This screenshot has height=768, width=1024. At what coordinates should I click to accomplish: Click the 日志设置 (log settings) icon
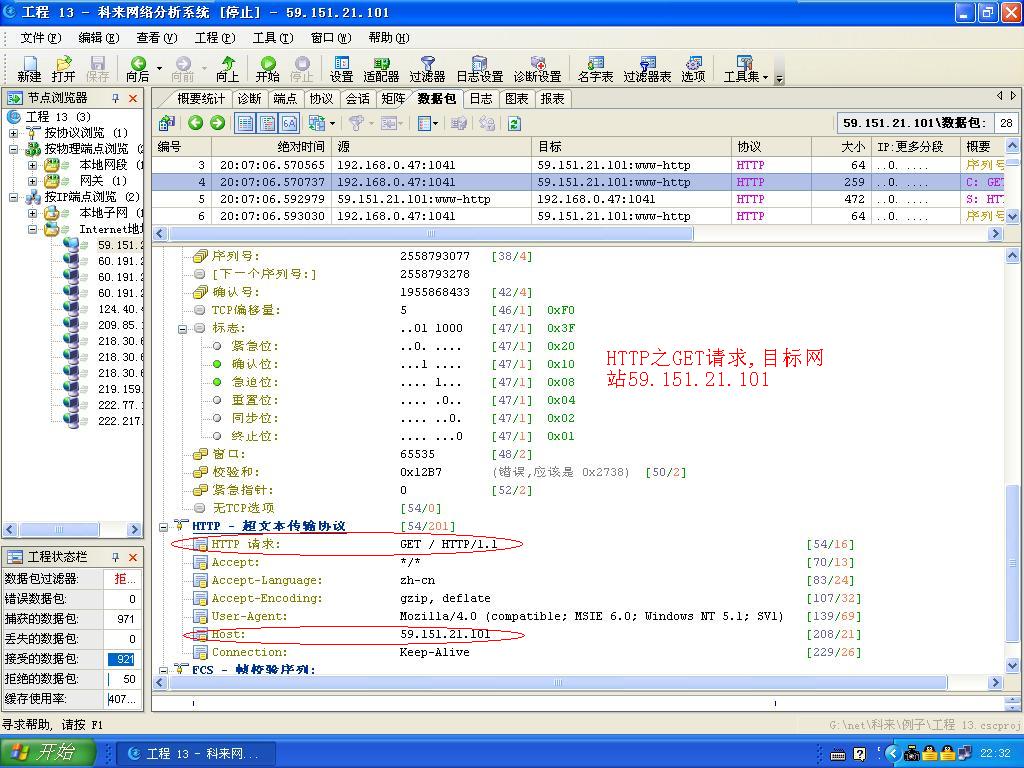point(478,68)
